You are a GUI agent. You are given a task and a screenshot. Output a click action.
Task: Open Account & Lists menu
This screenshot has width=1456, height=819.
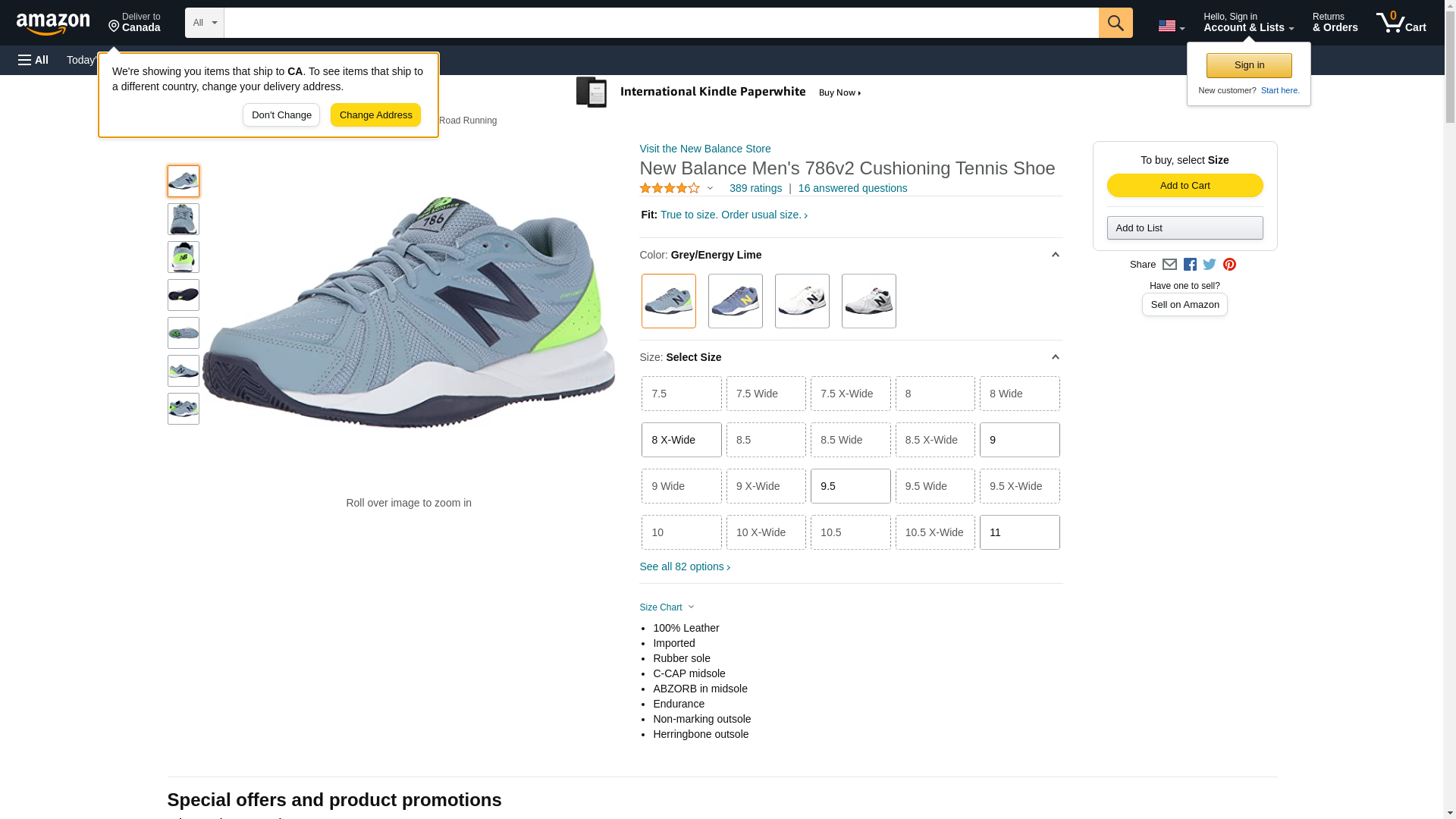(x=1248, y=23)
